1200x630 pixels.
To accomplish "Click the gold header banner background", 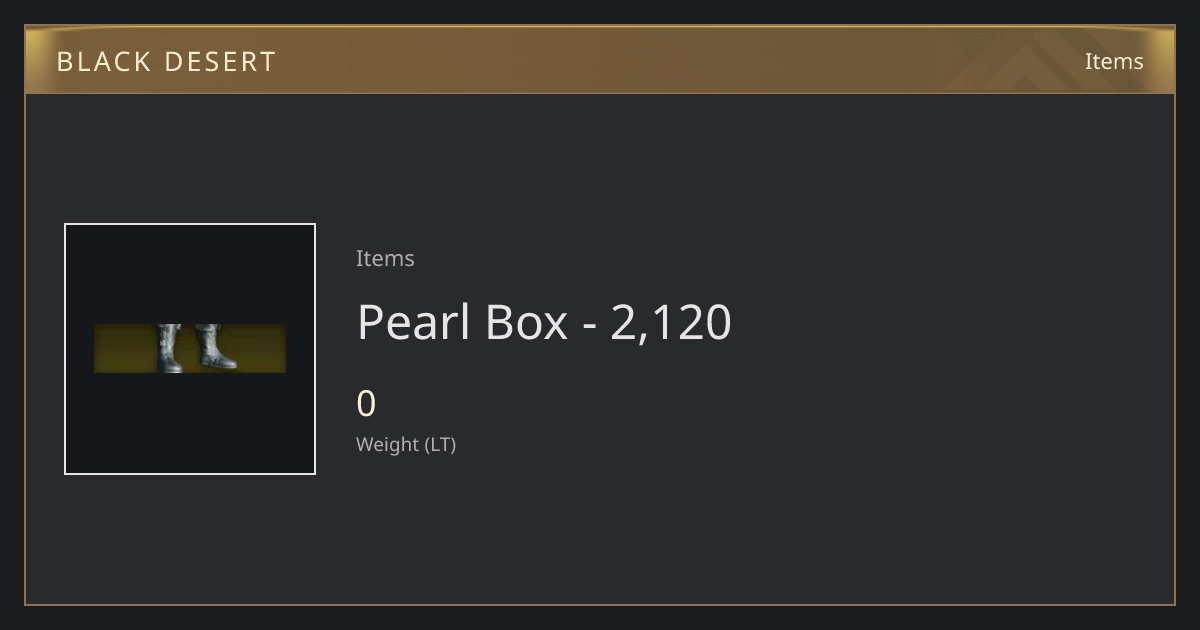I will pos(600,60).
